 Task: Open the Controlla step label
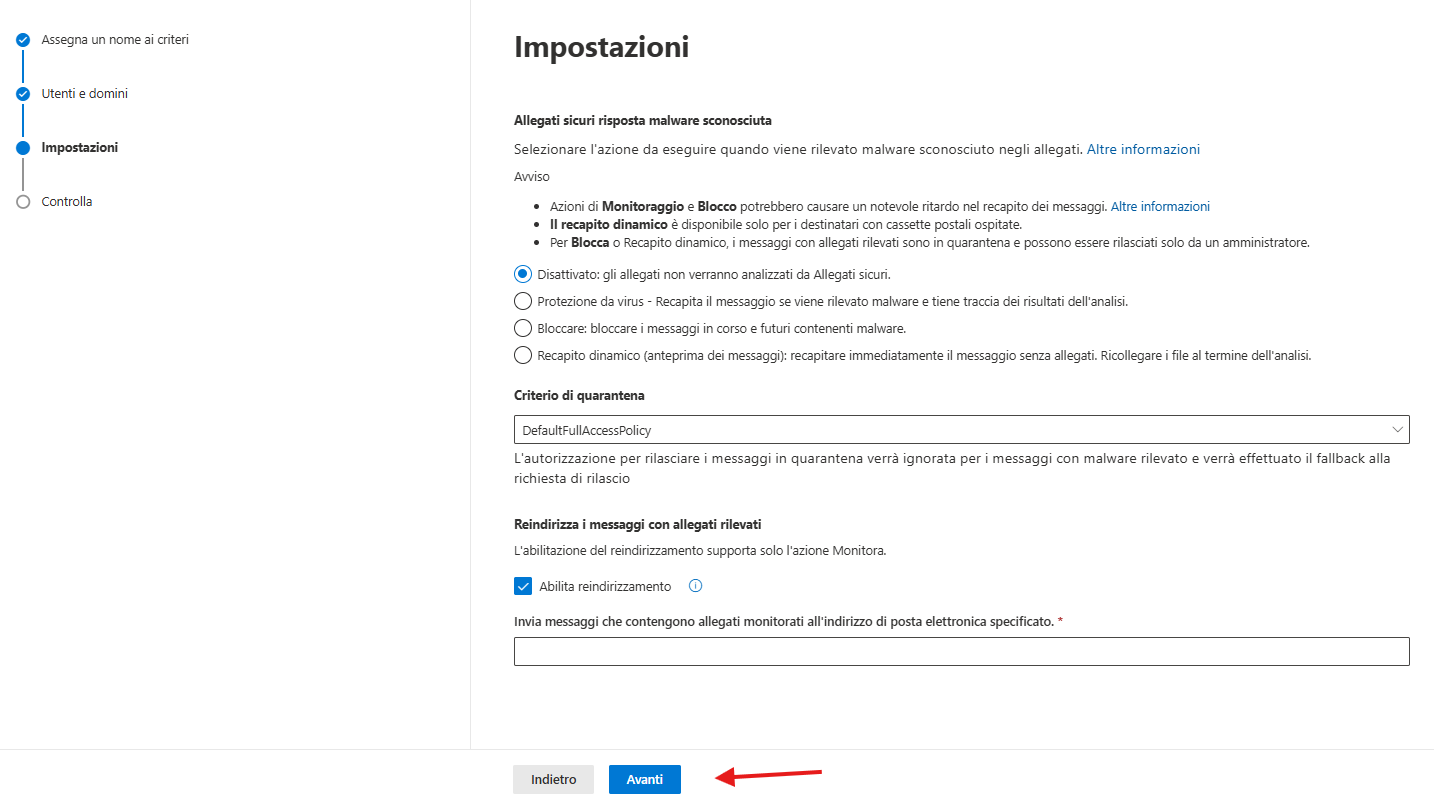(x=67, y=202)
